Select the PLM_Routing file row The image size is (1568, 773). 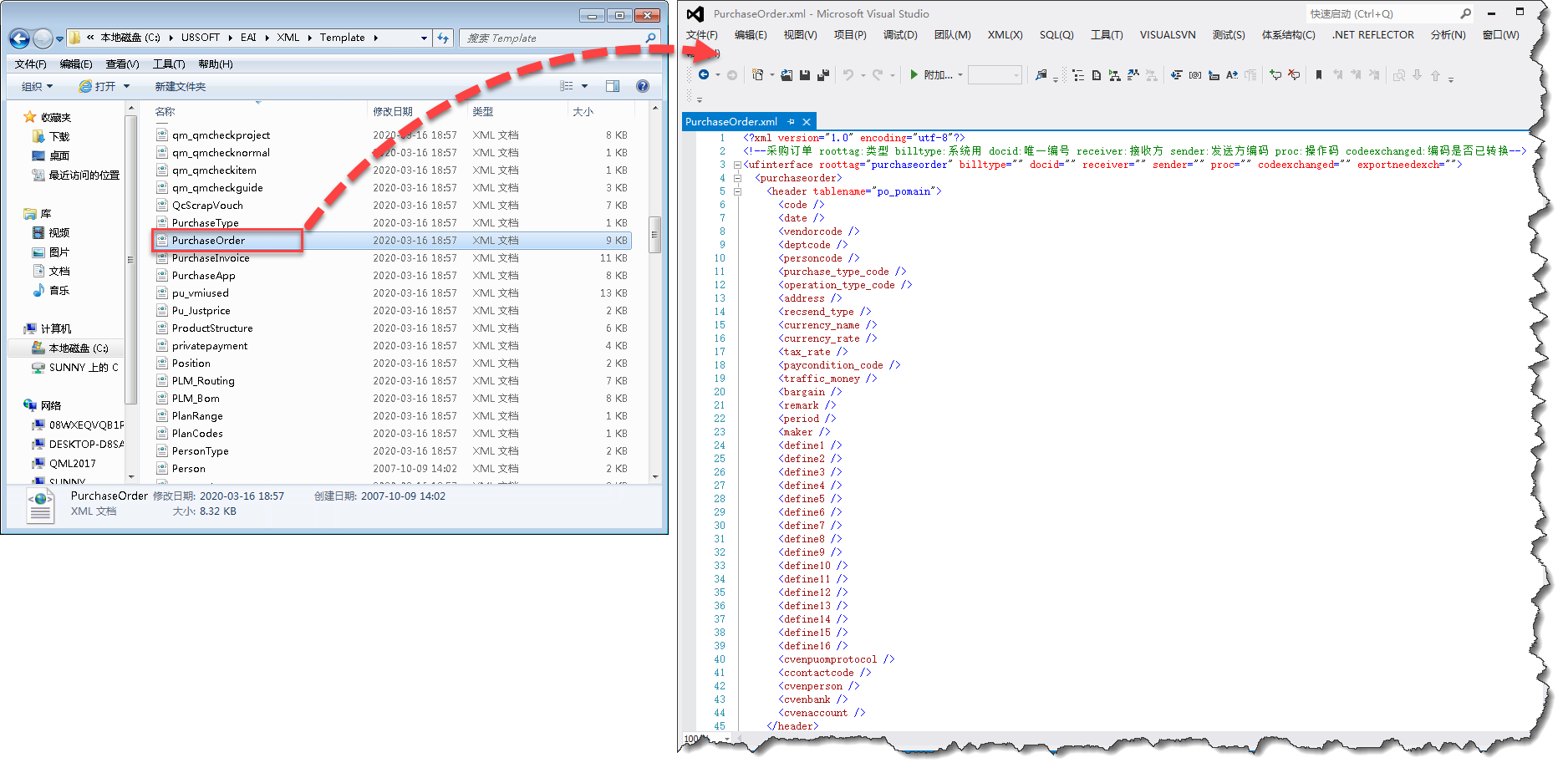click(x=391, y=380)
